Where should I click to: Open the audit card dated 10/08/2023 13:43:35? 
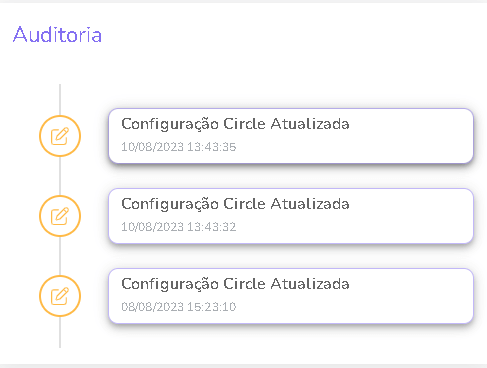point(291,136)
